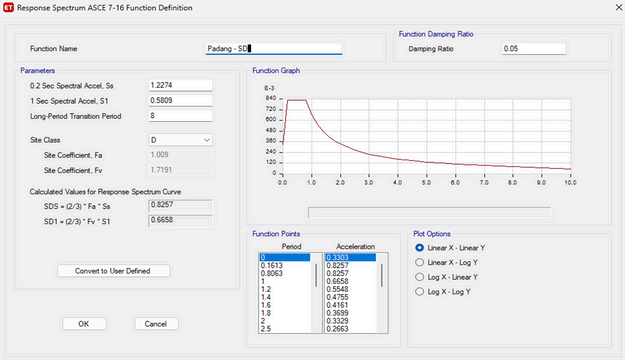Click the Site Coefficient Fa value field
The width and height of the screenshot is (625, 360).
click(x=181, y=155)
